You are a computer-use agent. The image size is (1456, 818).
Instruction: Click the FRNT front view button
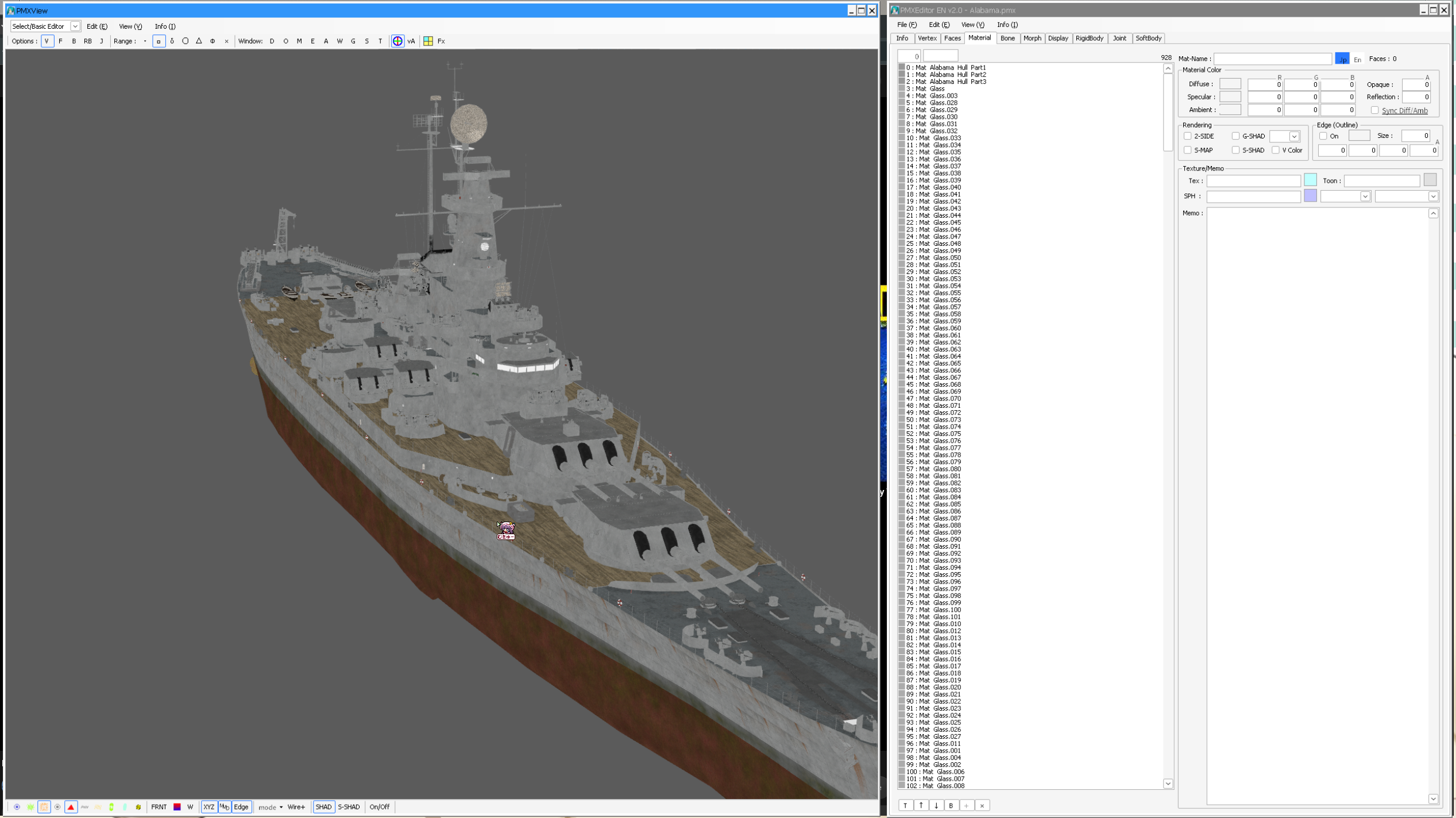point(159,807)
